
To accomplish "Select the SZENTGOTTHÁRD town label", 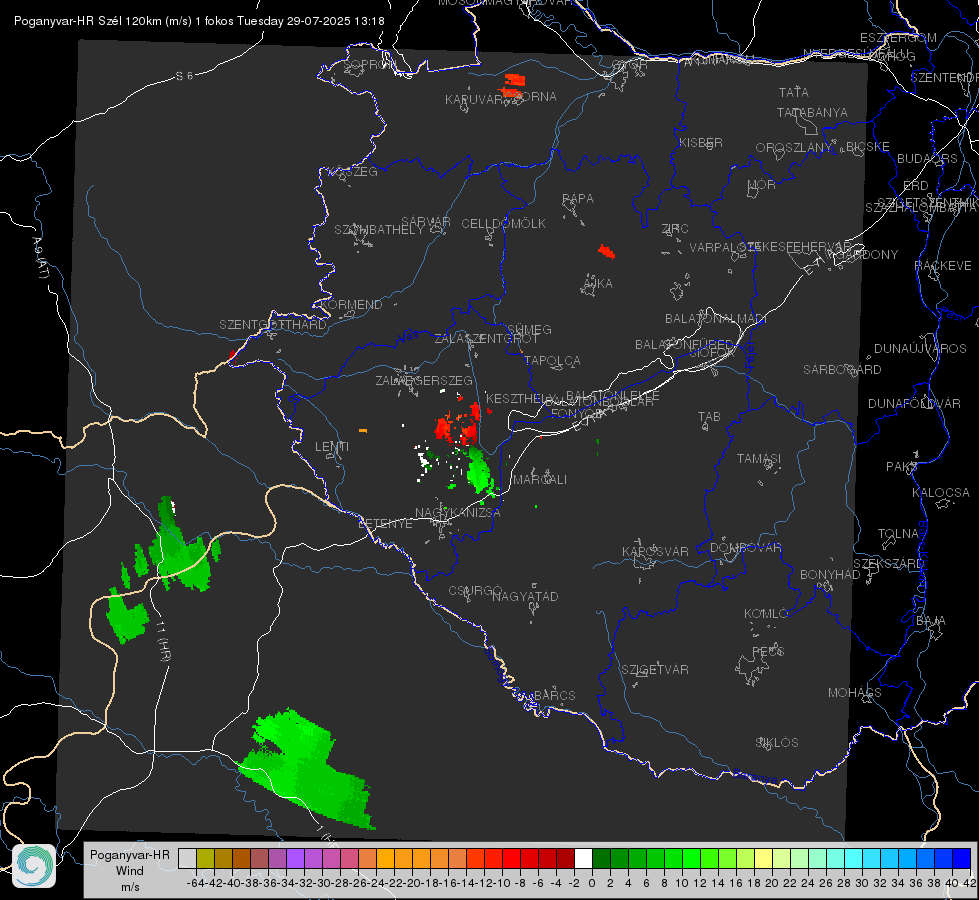I will 273,325.
